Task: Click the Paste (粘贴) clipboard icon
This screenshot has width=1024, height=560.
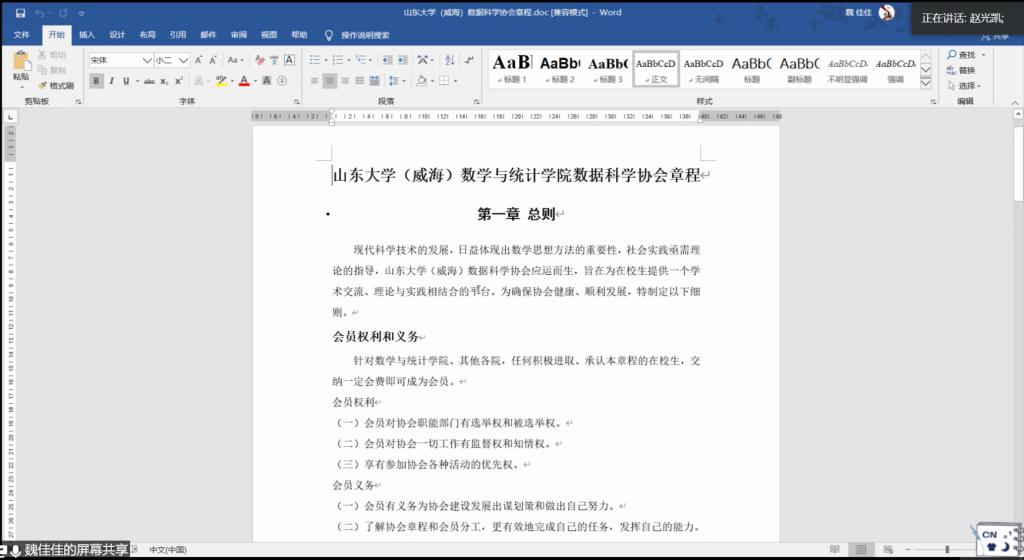Action: point(21,66)
